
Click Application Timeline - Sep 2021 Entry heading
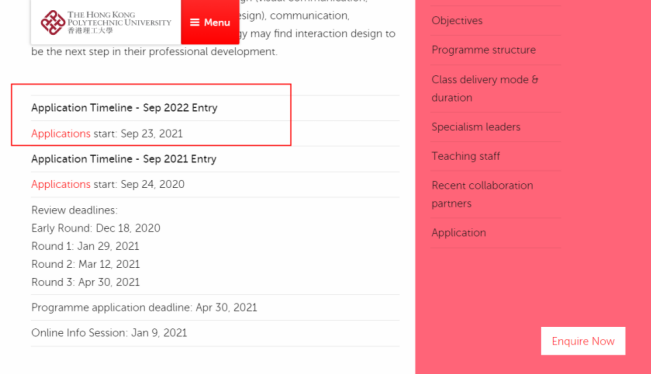(124, 159)
